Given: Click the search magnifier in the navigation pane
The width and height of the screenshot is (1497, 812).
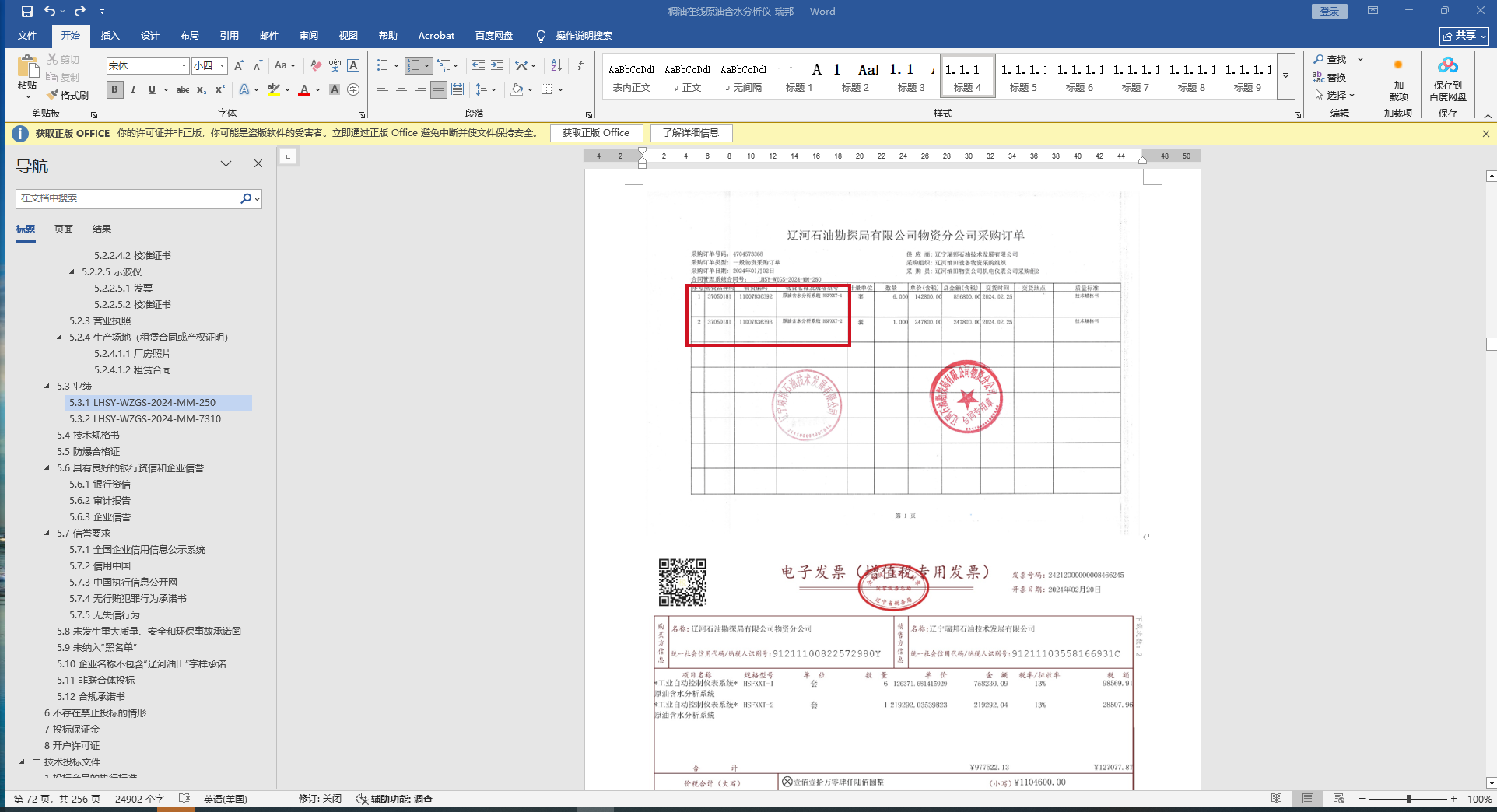Looking at the screenshot, I should pyautogui.click(x=246, y=198).
